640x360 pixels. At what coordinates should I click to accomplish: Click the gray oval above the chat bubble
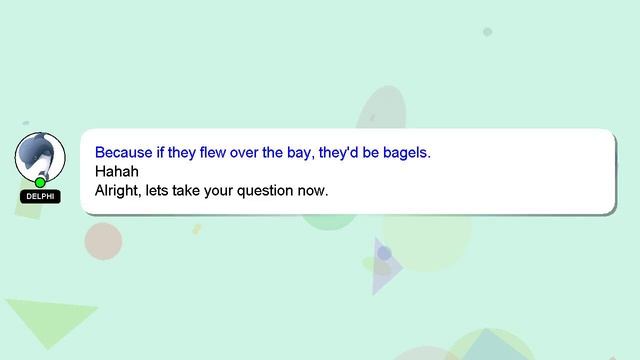click(x=382, y=107)
